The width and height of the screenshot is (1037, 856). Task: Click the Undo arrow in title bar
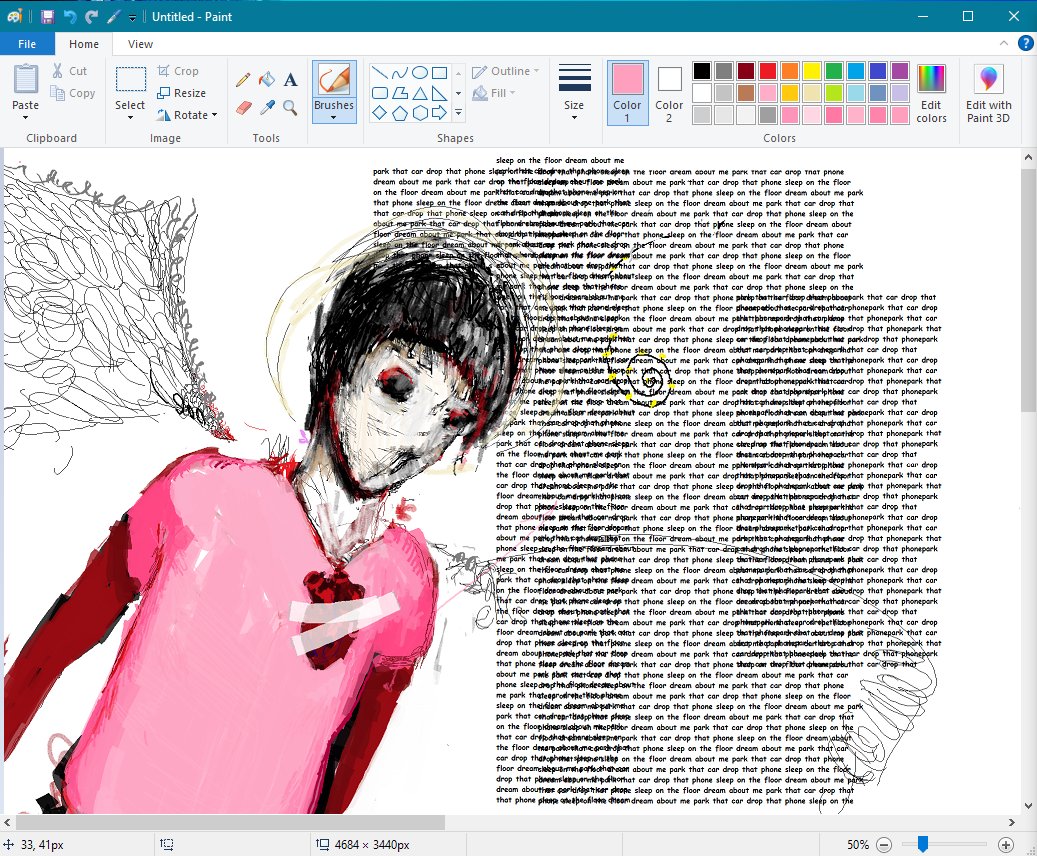69,17
